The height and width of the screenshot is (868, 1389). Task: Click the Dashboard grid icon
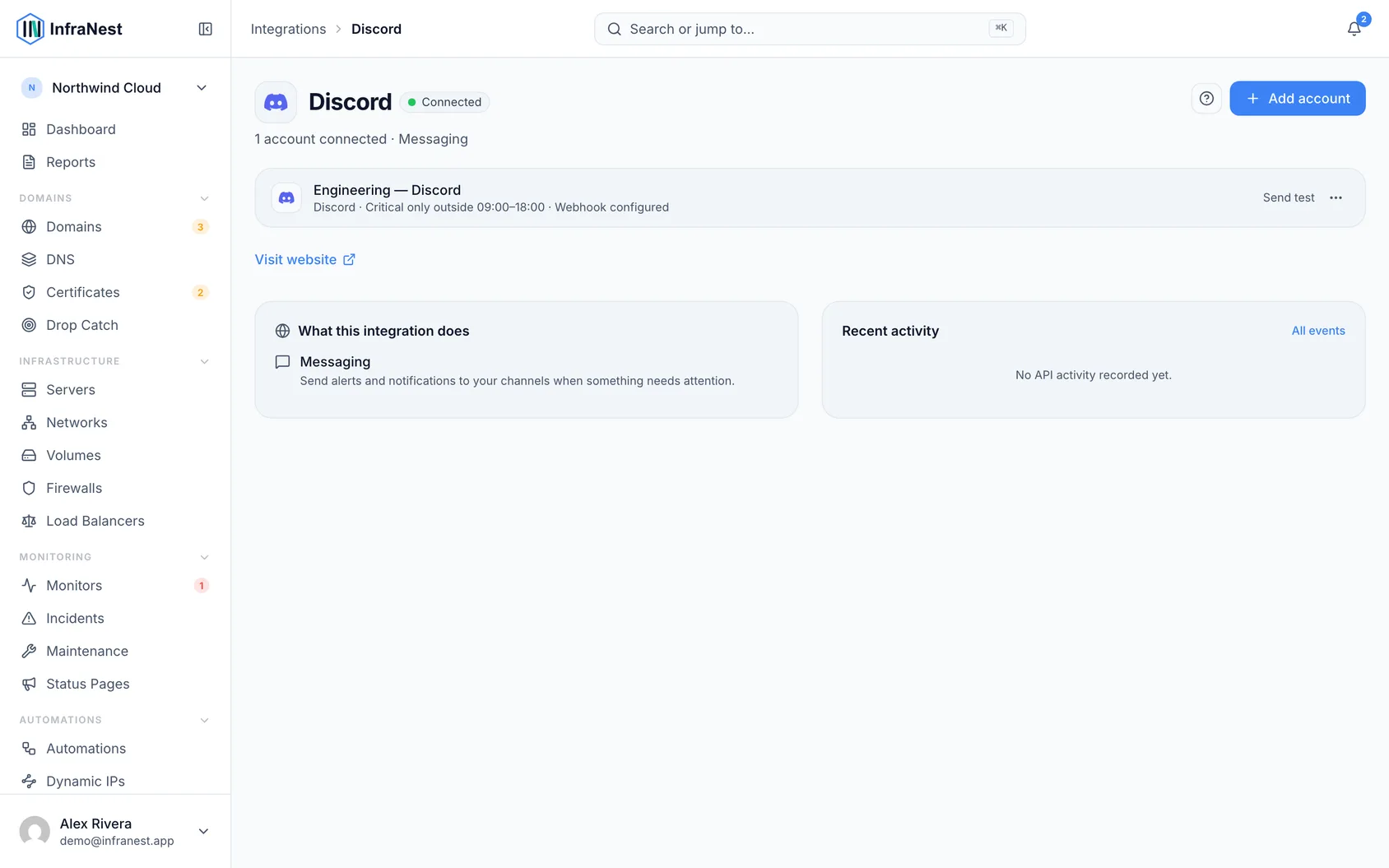(x=29, y=129)
